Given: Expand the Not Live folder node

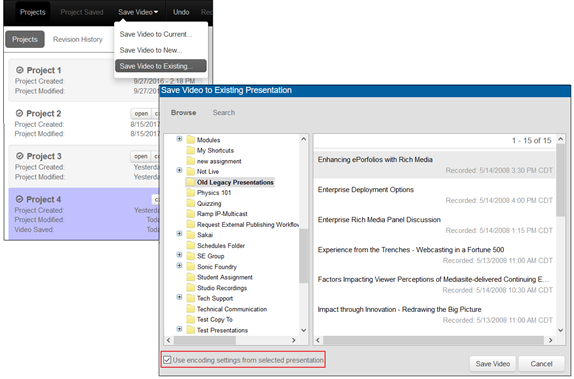Looking at the screenshot, I should point(179,170).
